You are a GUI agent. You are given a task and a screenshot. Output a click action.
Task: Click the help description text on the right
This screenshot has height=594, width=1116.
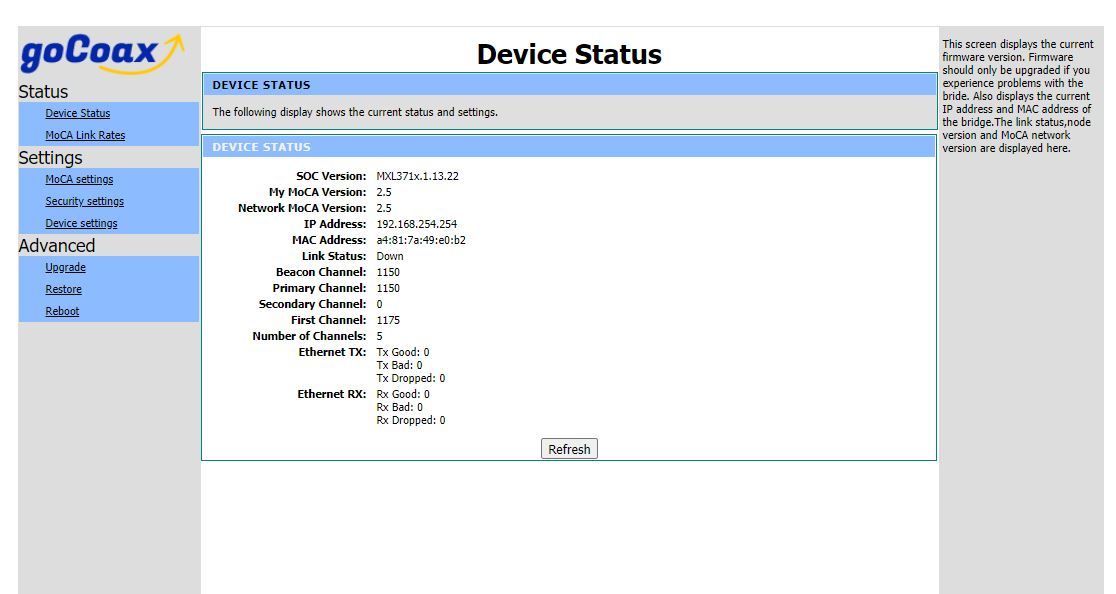[1018, 96]
